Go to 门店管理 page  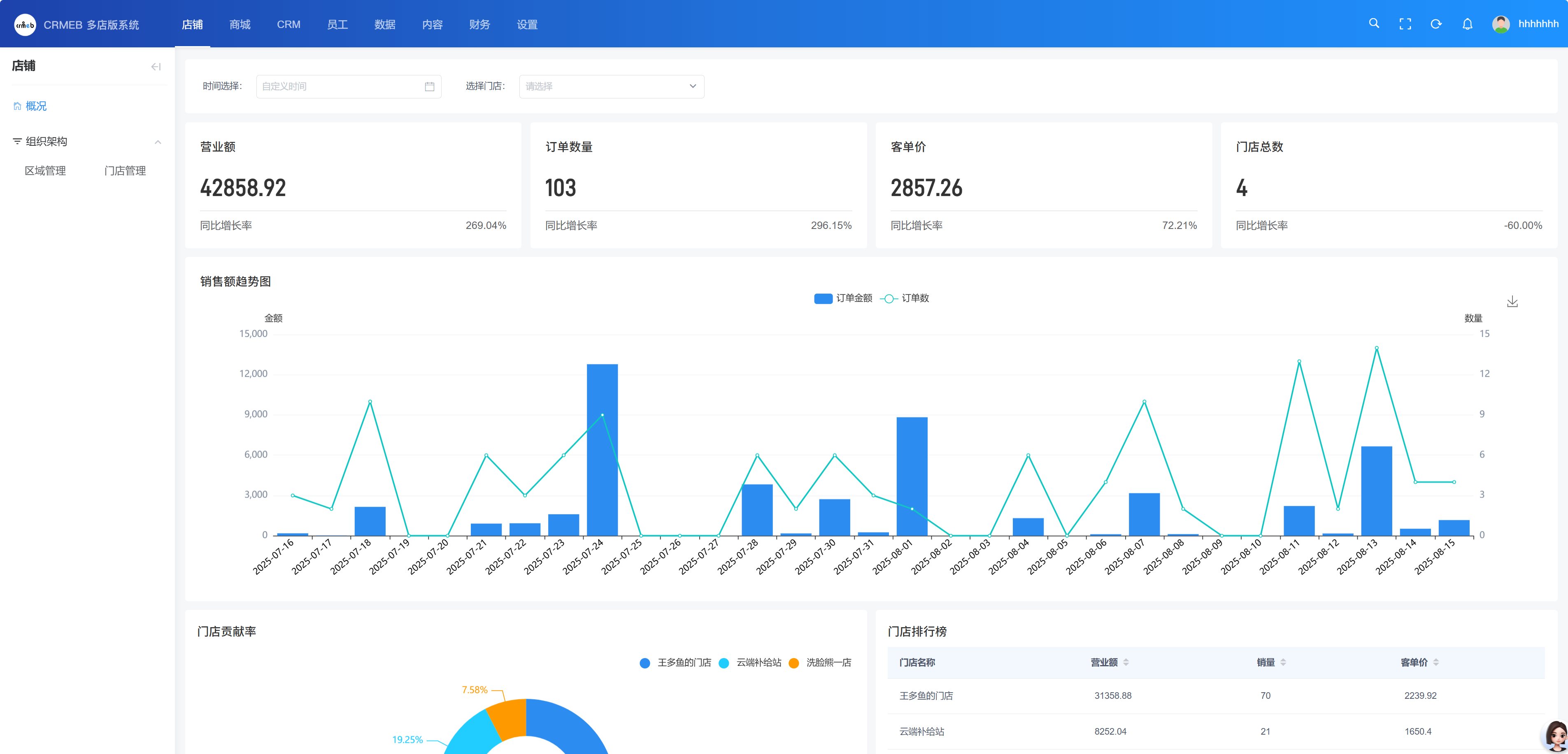pyautogui.click(x=125, y=171)
